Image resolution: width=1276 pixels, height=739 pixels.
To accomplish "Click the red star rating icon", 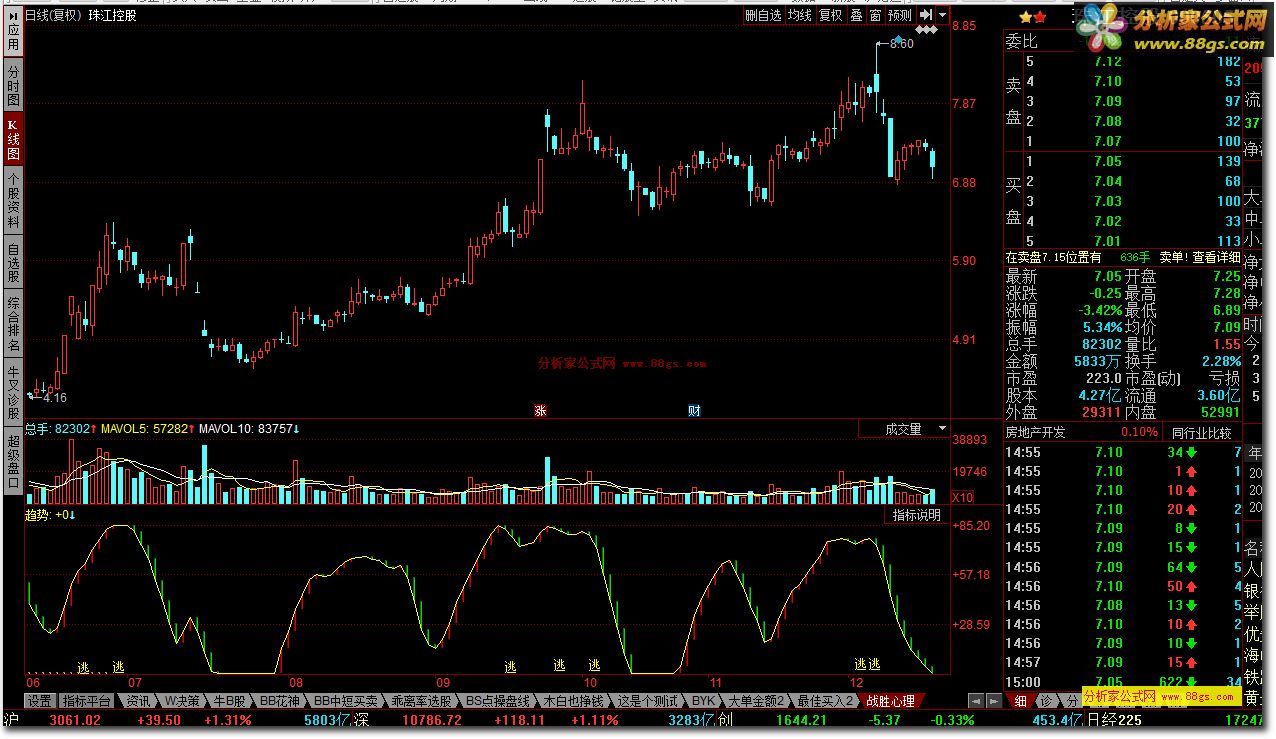I will (1039, 17).
